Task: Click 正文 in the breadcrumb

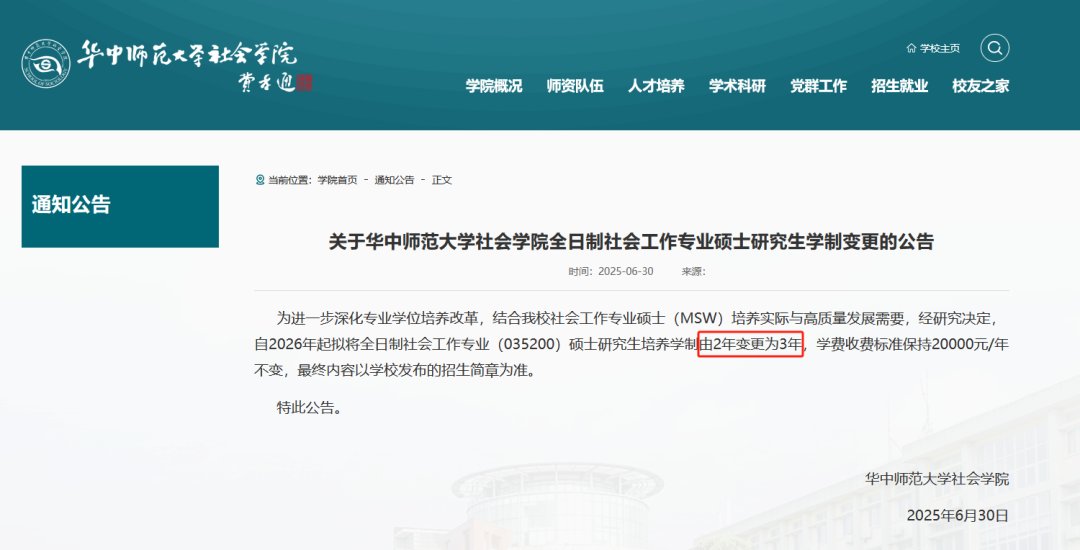Action: [x=442, y=180]
